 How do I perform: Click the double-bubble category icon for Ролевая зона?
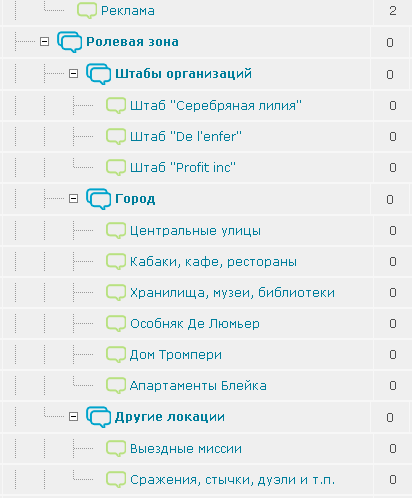[69, 42]
